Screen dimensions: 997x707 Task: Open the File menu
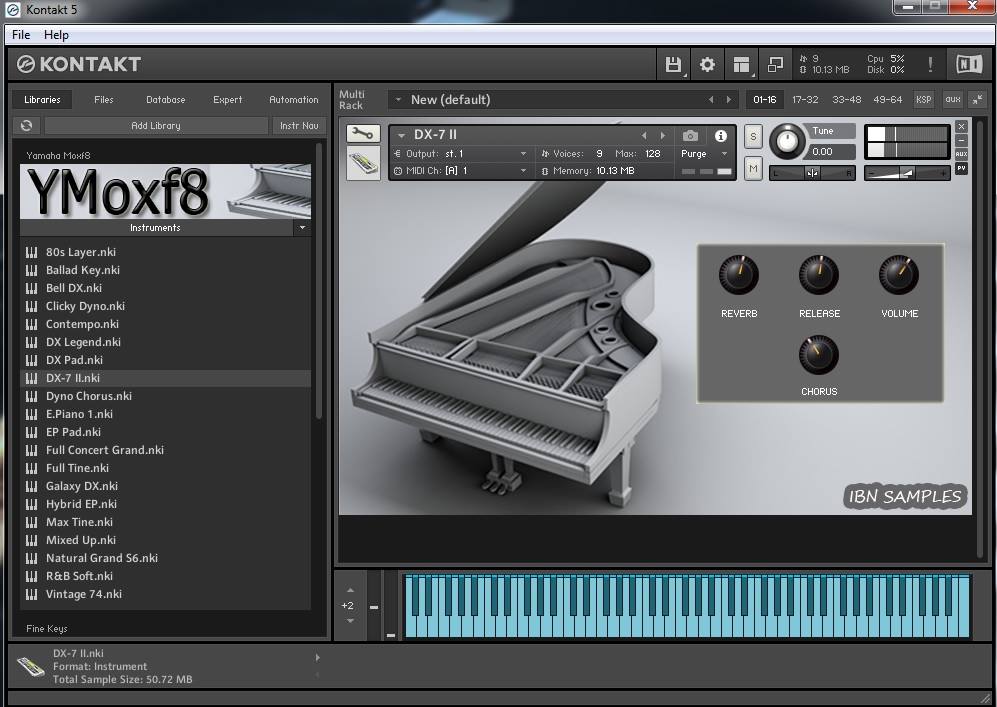(21, 35)
